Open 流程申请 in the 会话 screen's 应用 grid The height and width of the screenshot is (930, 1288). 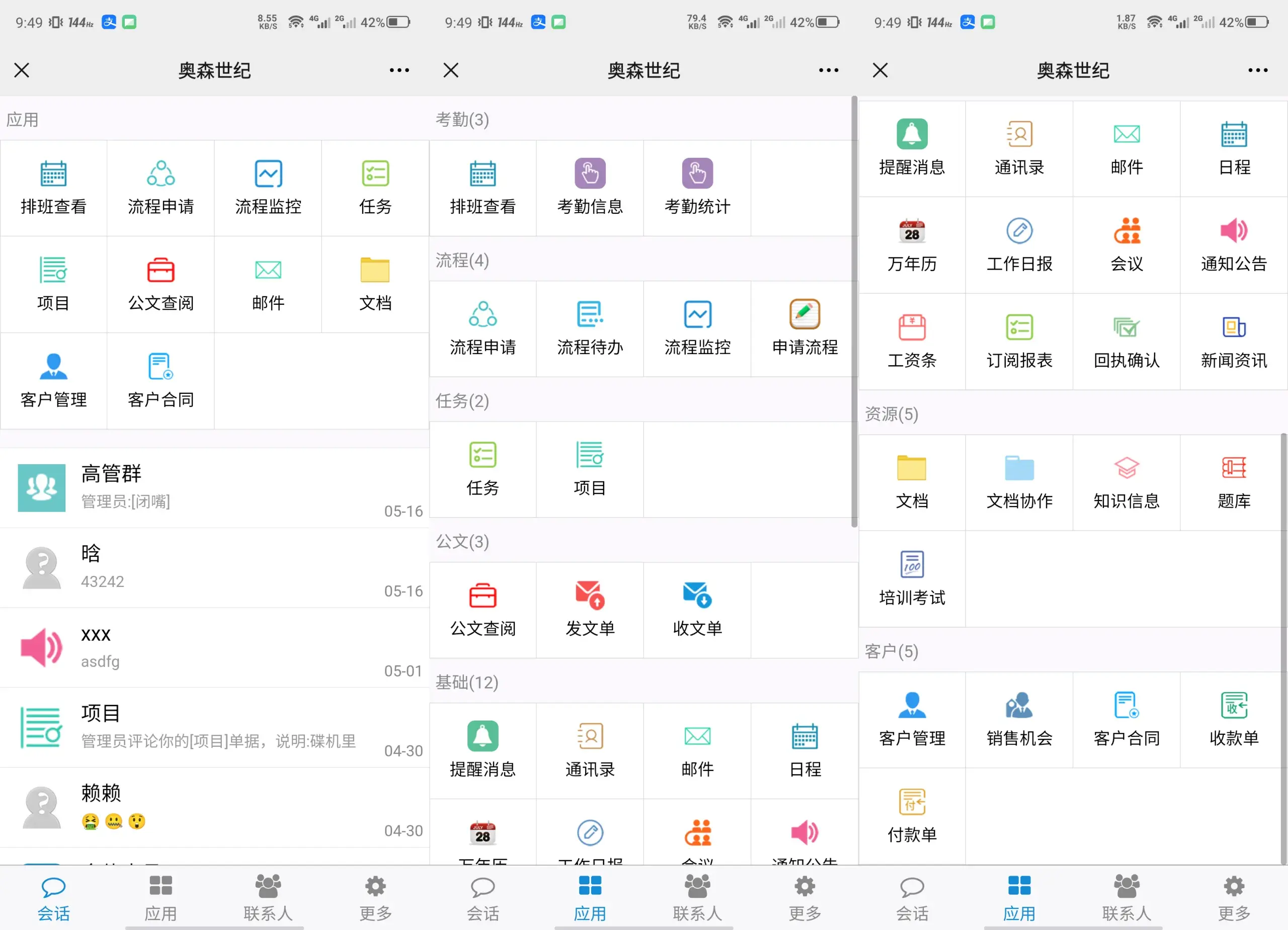160,188
